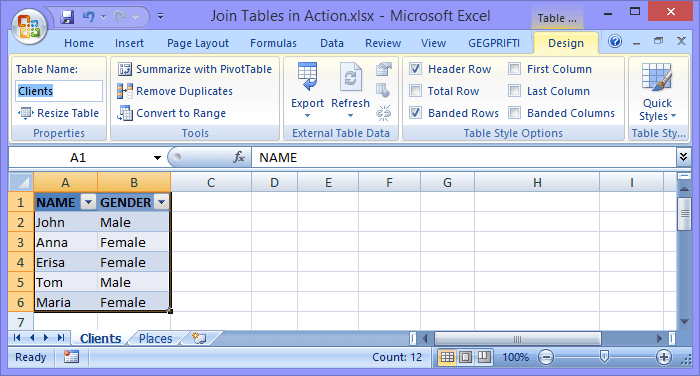
Task: Enable the Banded Columns checkbox
Action: 514,113
